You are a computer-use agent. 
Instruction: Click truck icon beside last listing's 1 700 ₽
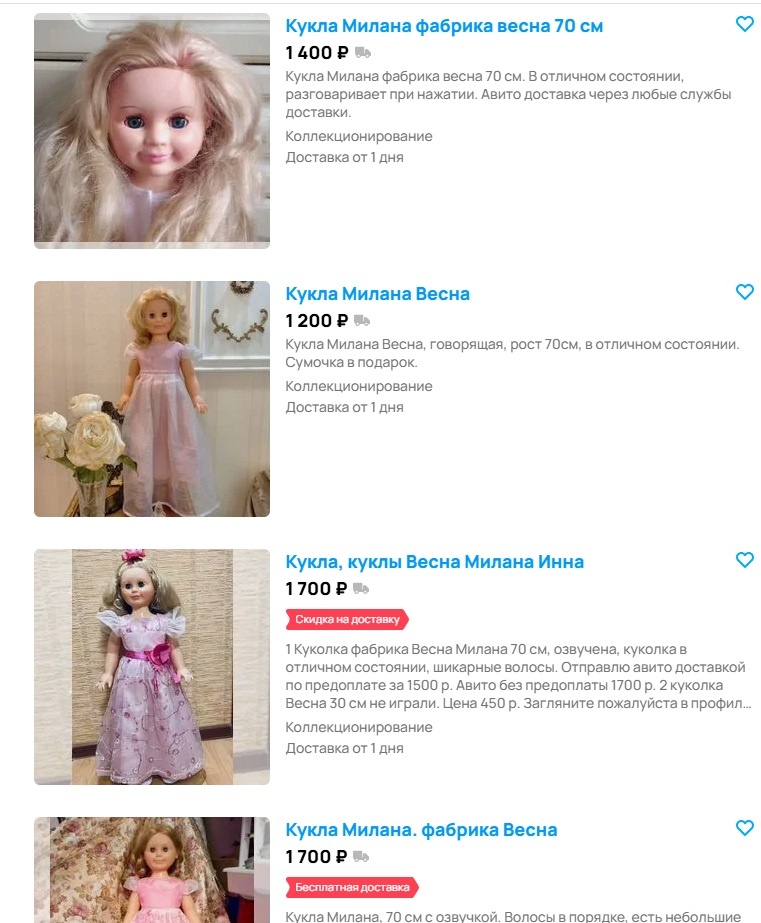361,856
